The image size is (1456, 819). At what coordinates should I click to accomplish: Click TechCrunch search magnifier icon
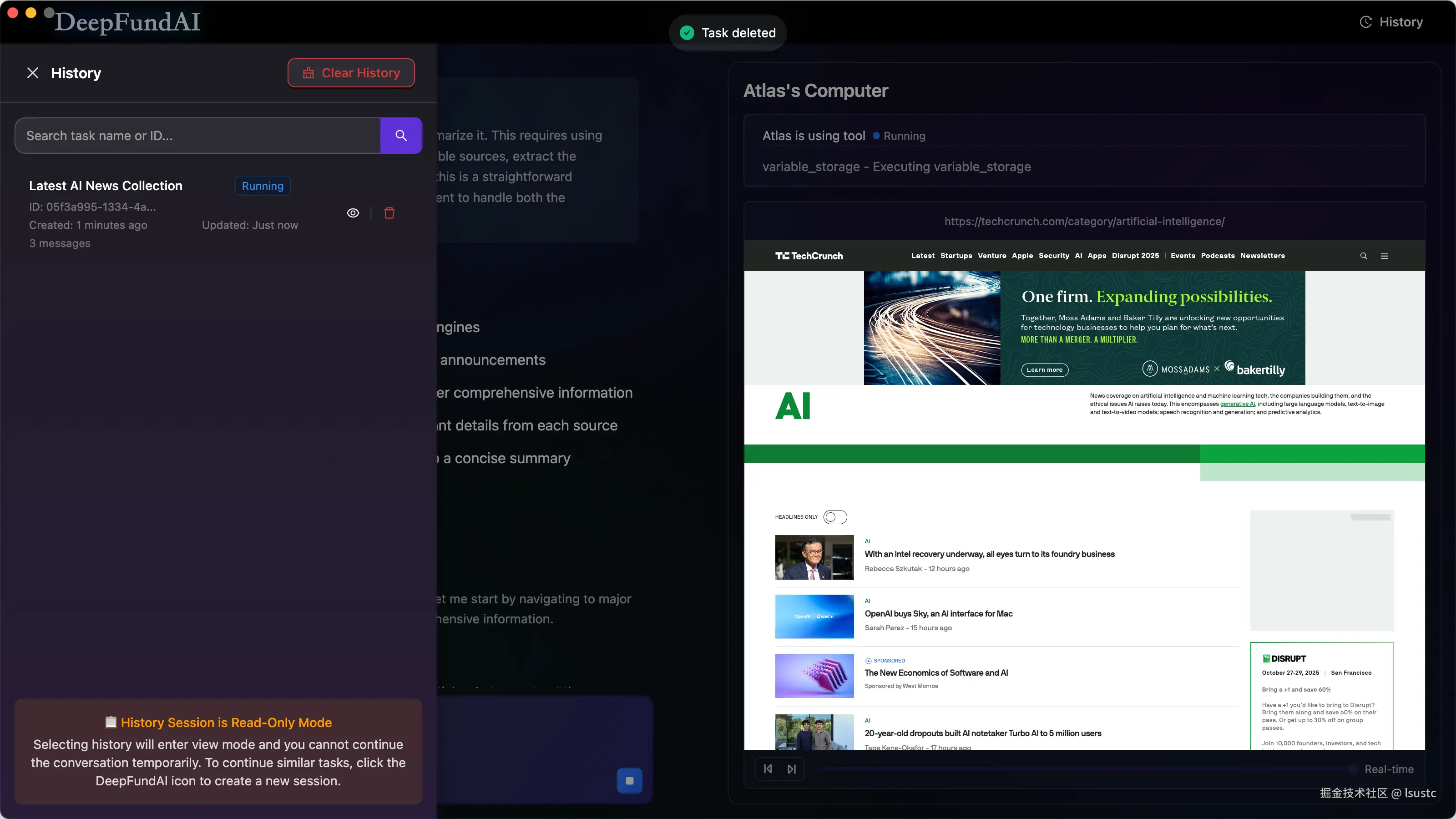click(1363, 256)
